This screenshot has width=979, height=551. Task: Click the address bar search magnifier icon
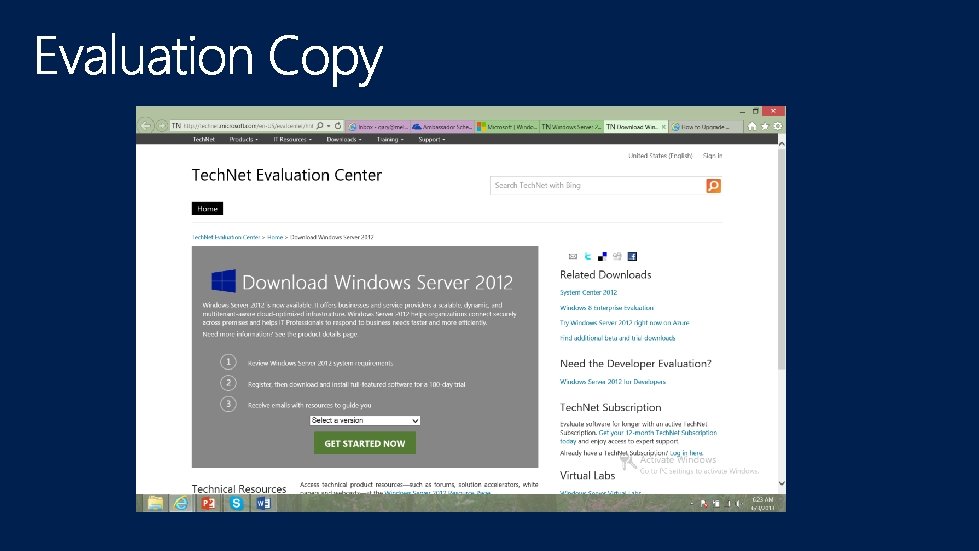coord(320,126)
